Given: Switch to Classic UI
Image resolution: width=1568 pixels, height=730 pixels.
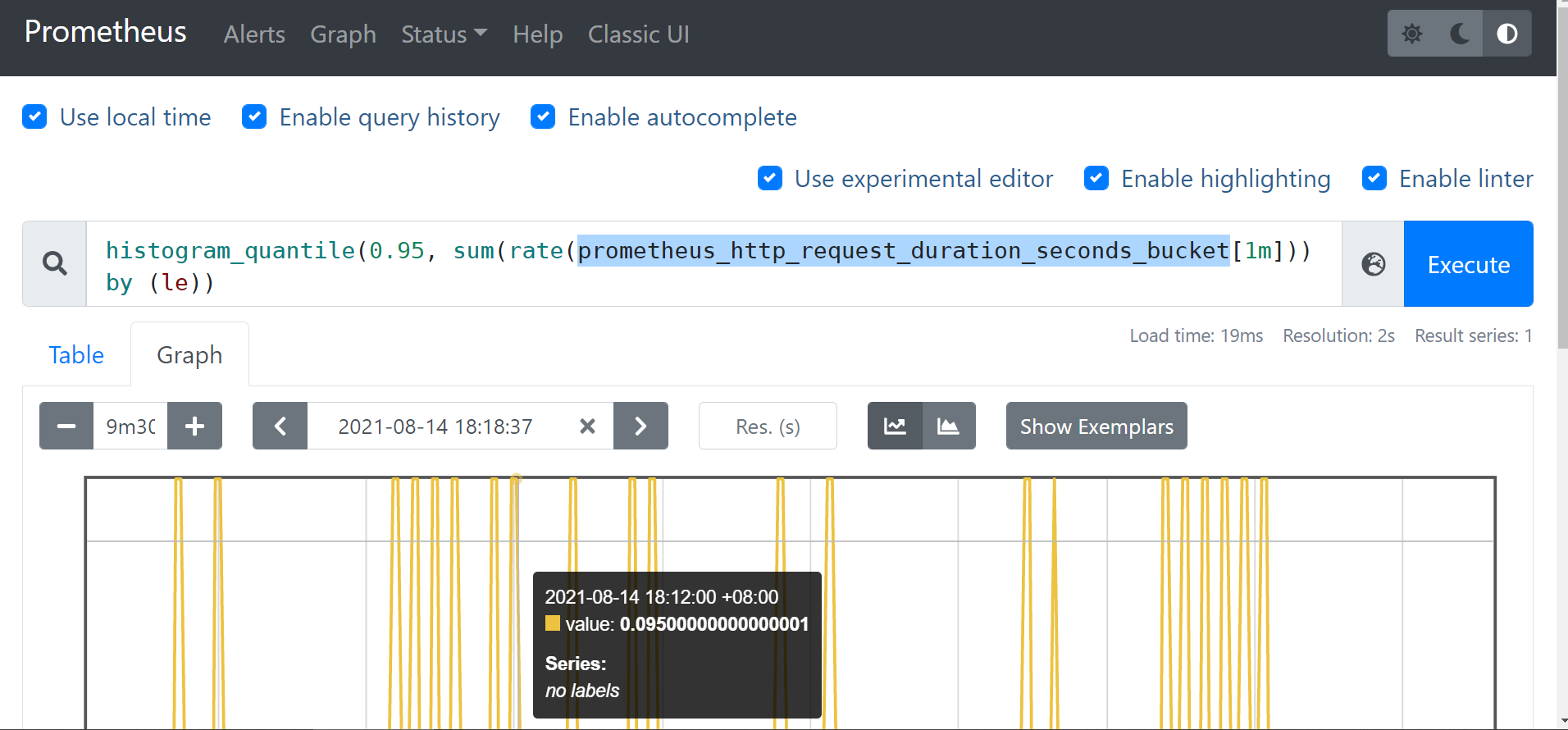Looking at the screenshot, I should 638,34.
